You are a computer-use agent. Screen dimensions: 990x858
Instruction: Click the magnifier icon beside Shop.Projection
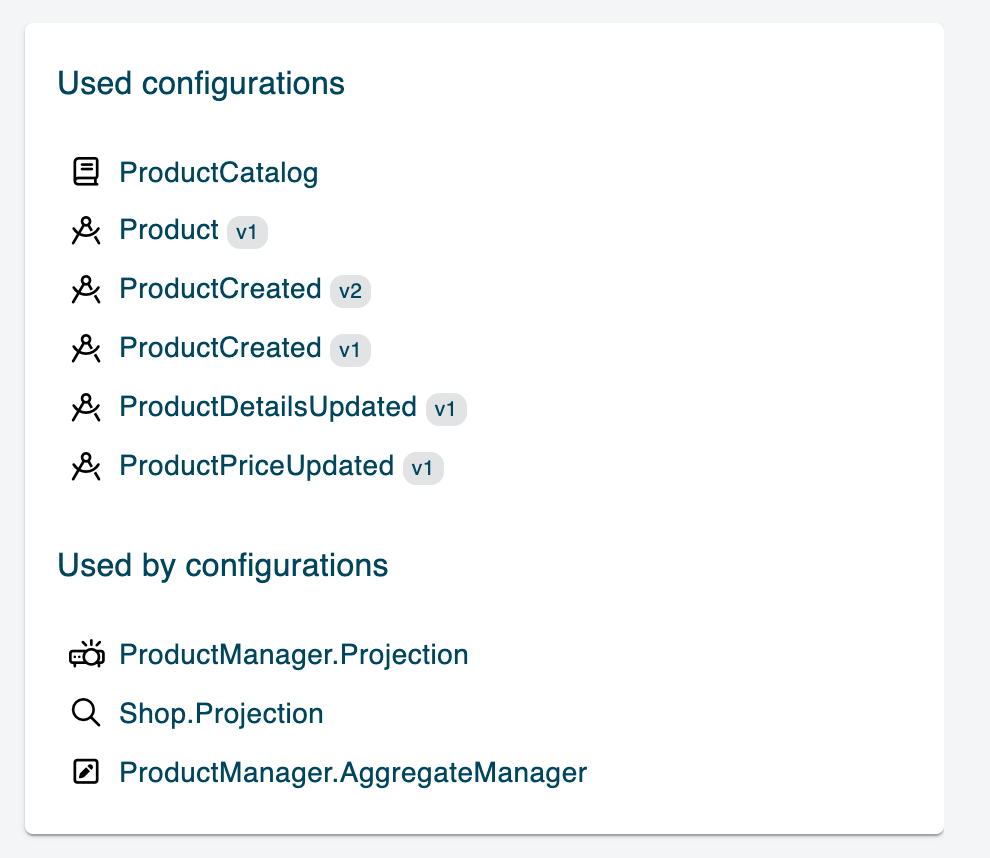(x=87, y=713)
